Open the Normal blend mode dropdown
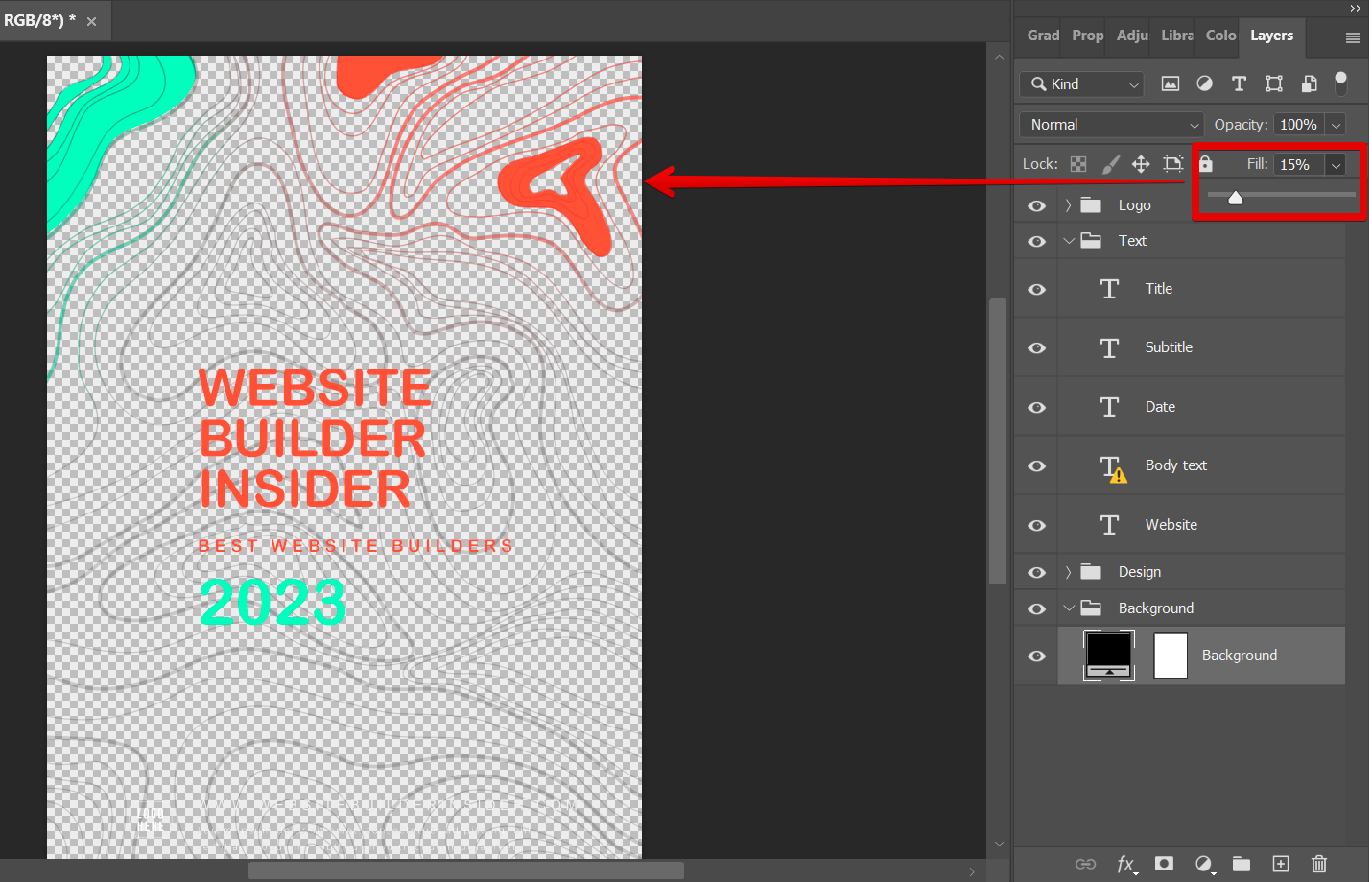This screenshot has height=882, width=1372. click(x=1110, y=124)
